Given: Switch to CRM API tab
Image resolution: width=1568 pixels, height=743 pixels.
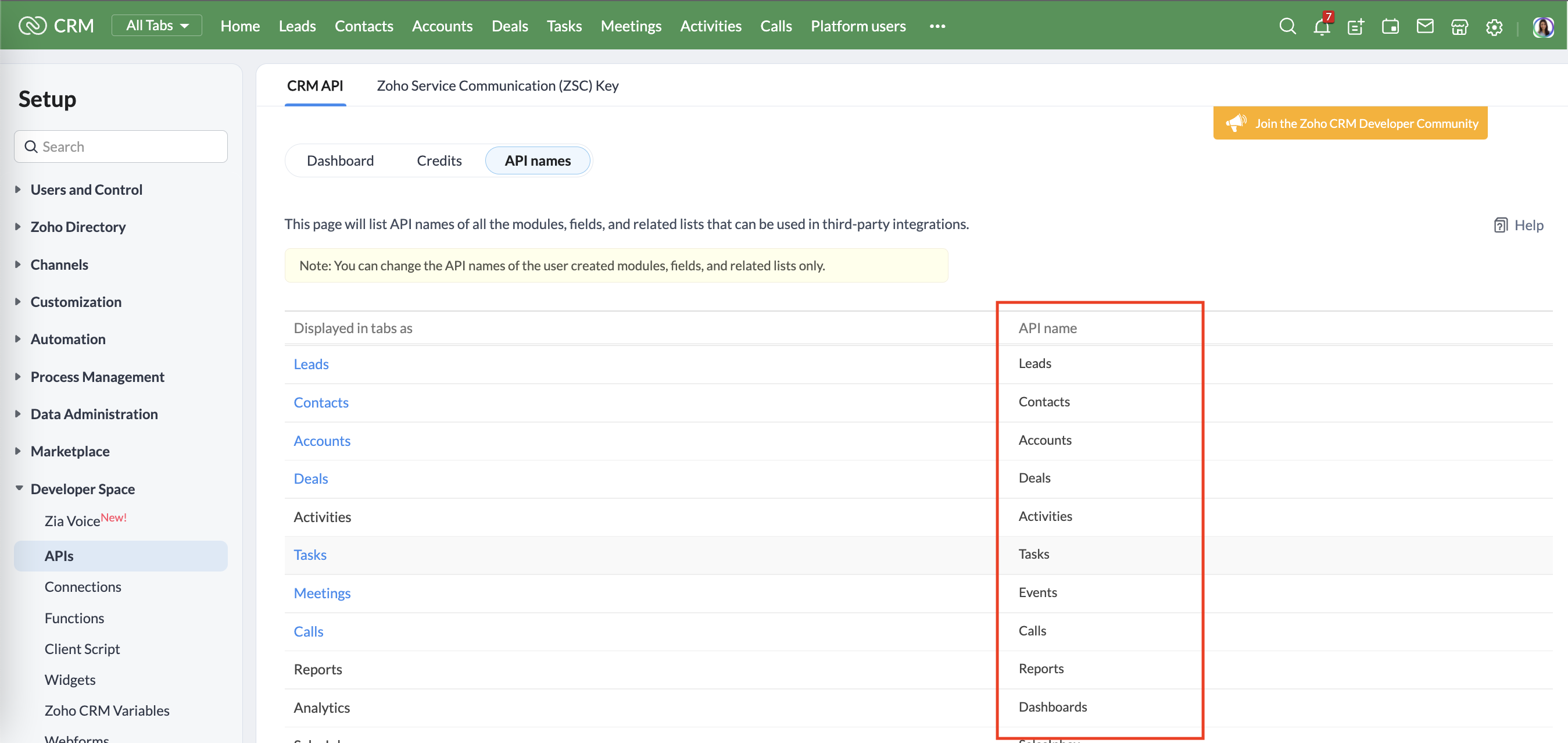Looking at the screenshot, I should (314, 85).
